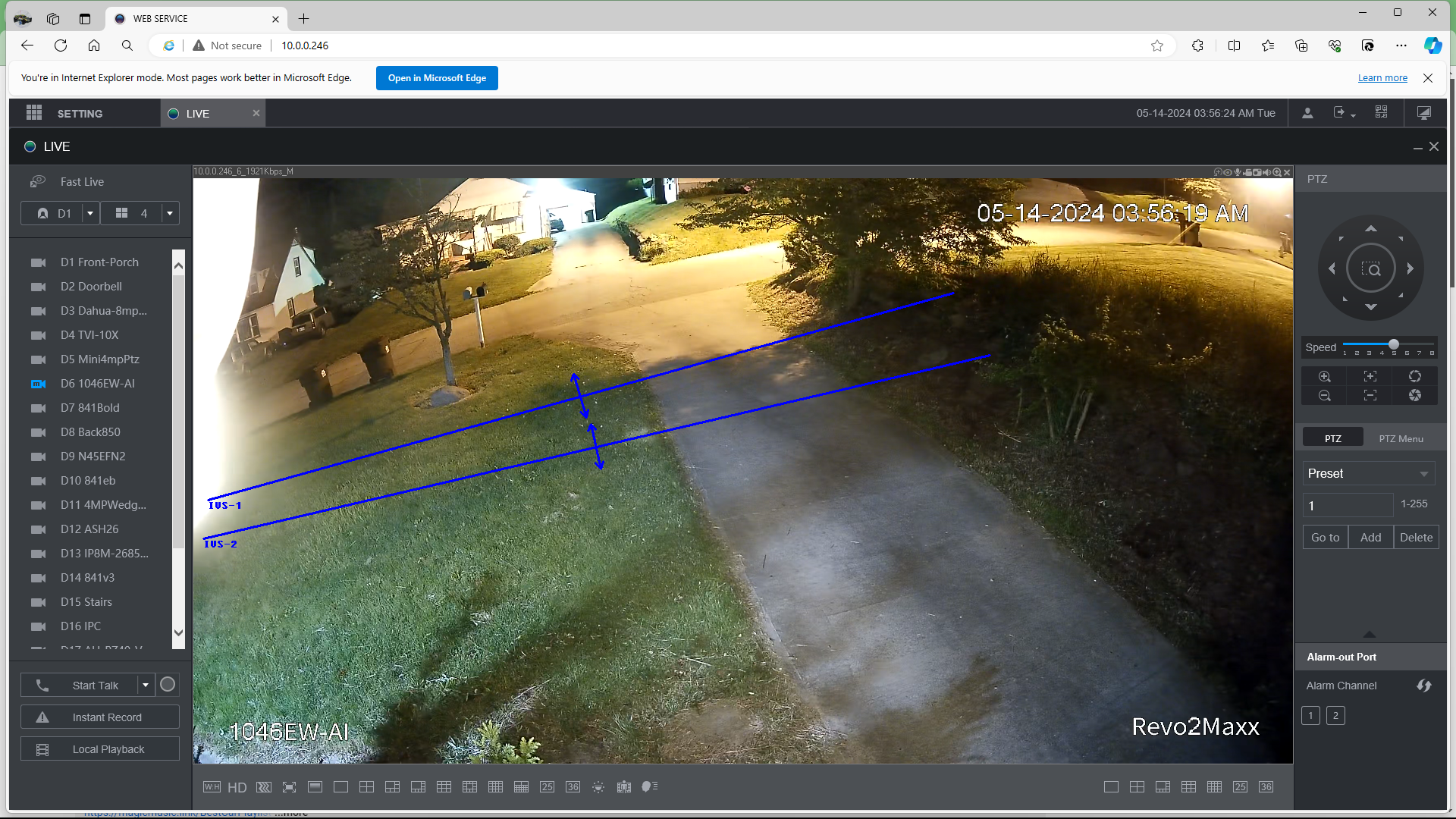
Task: Select the PTZ tab above the Preset dropdown
Action: (1333, 439)
